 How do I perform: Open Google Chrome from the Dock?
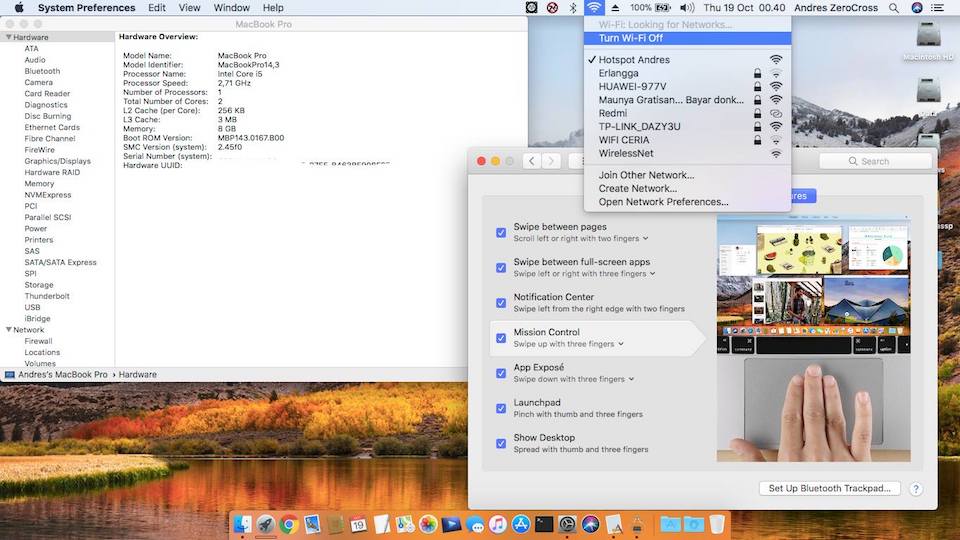pyautogui.click(x=289, y=524)
